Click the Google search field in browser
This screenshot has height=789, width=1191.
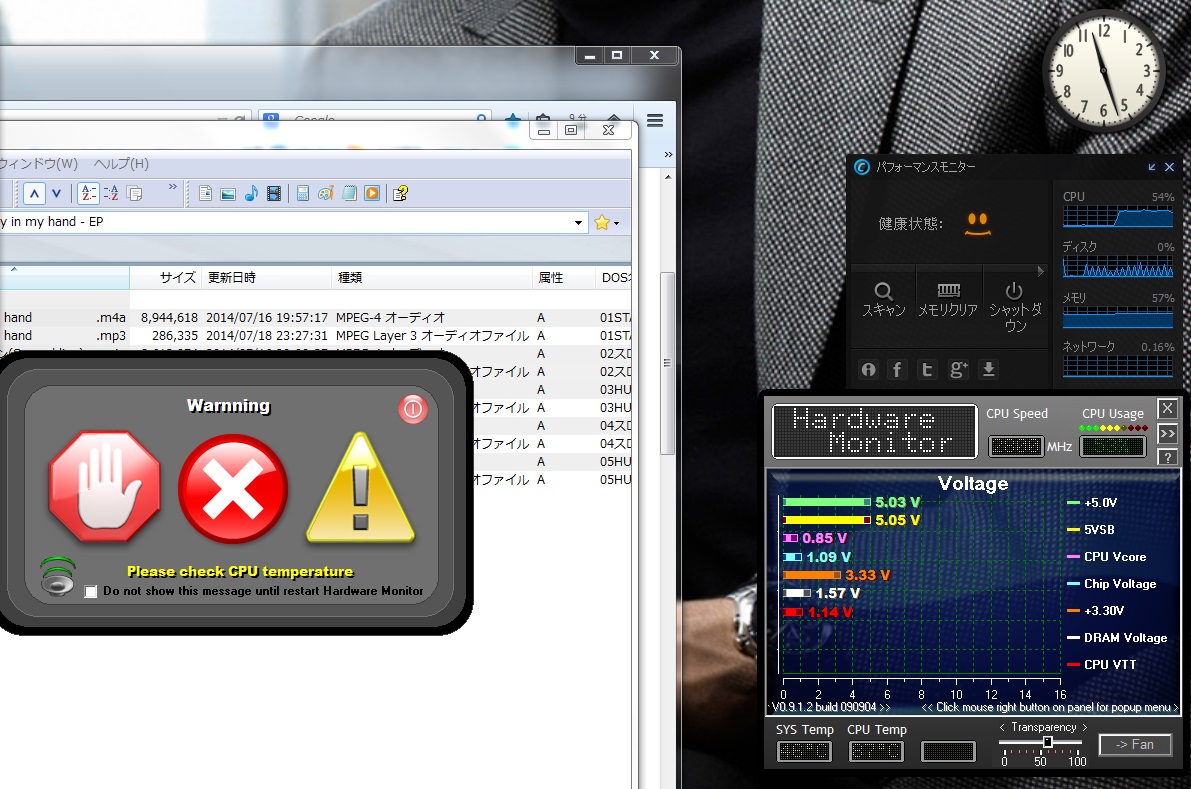pyautogui.click(x=376, y=118)
